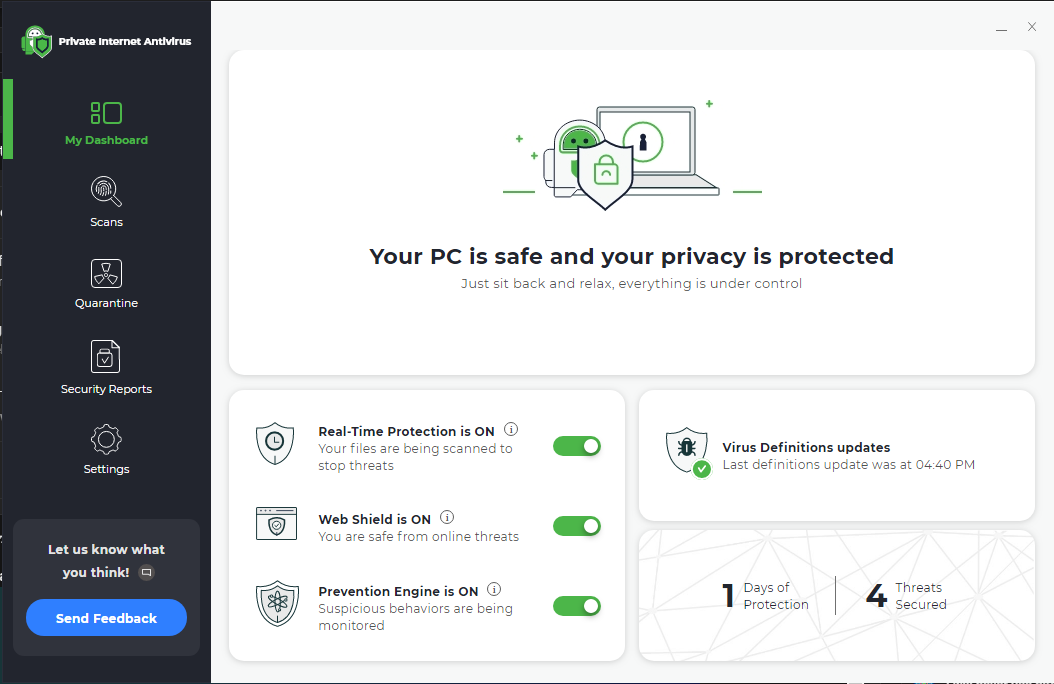The width and height of the screenshot is (1054, 684).
Task: Click the Virus Definitions updates heading
Action: click(x=806, y=447)
